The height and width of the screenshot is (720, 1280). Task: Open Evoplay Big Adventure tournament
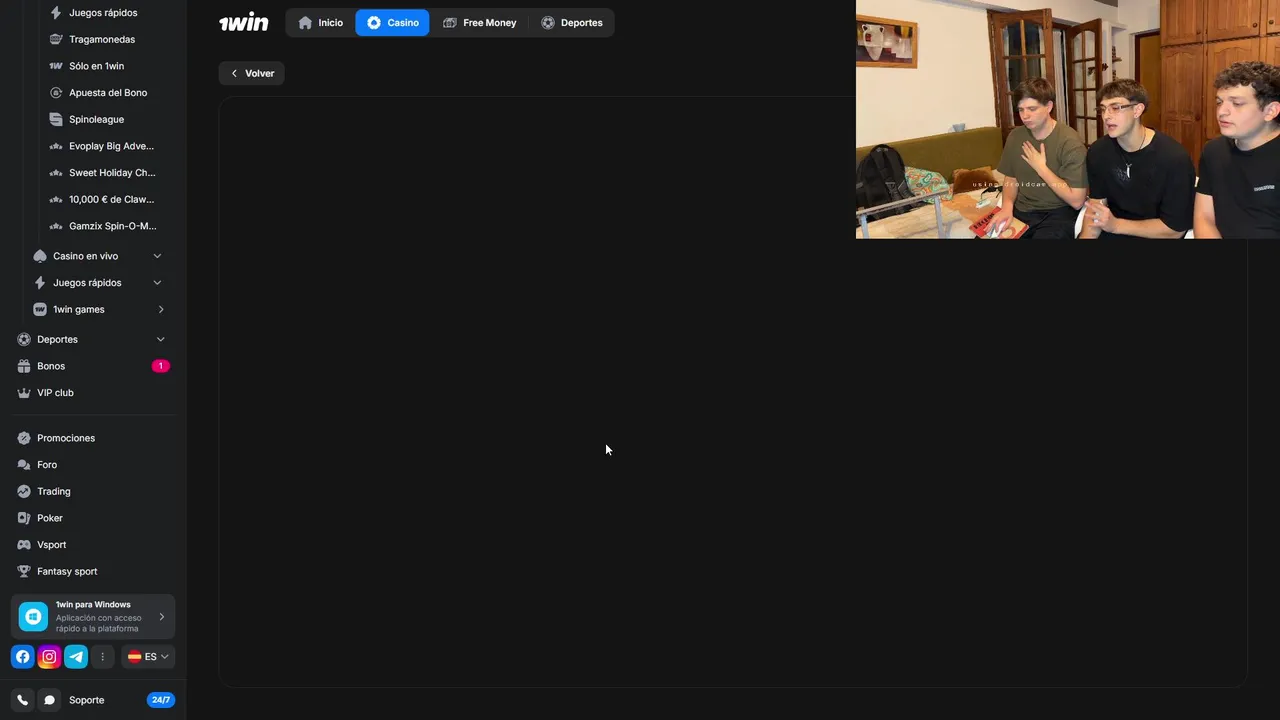111,146
